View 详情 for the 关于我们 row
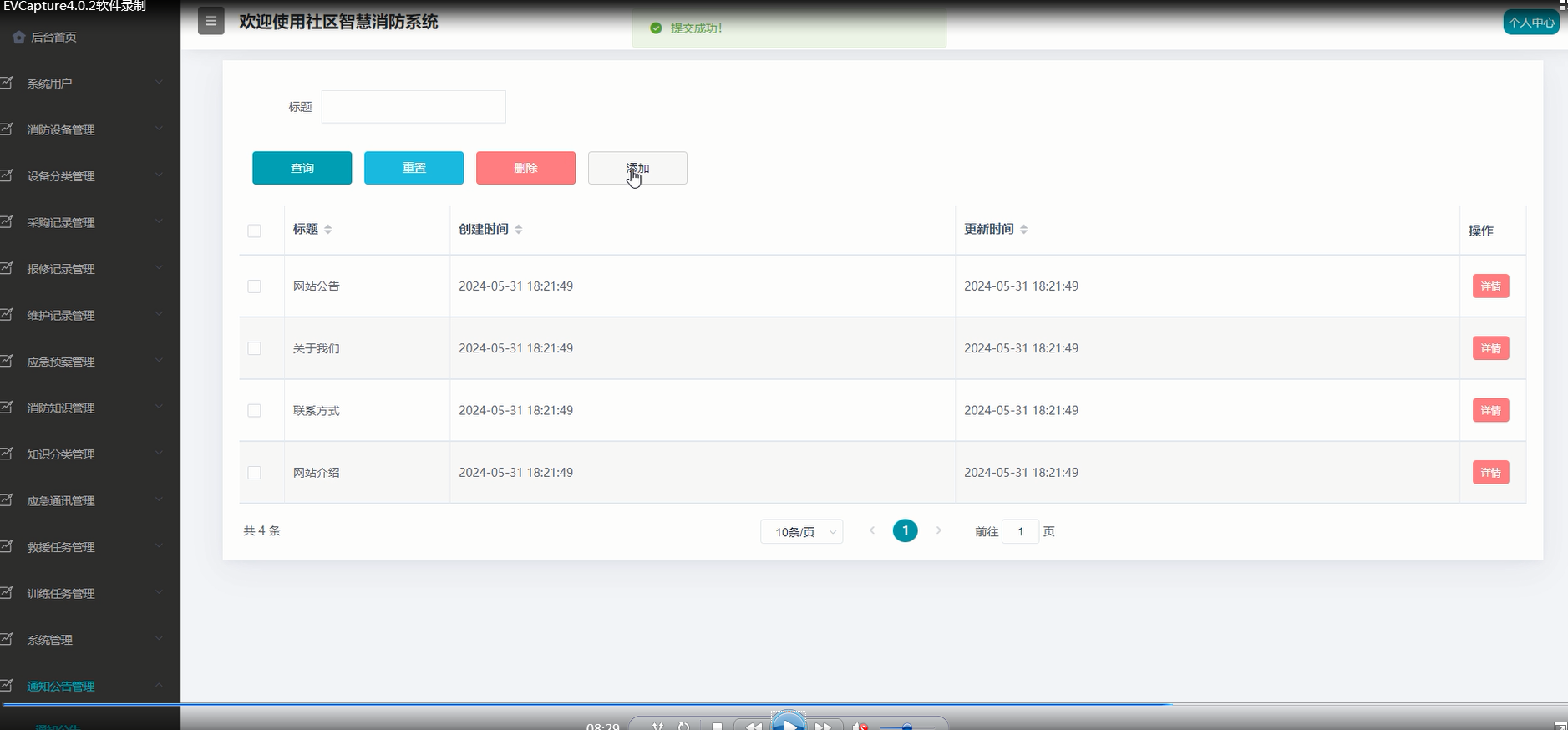 click(1491, 348)
